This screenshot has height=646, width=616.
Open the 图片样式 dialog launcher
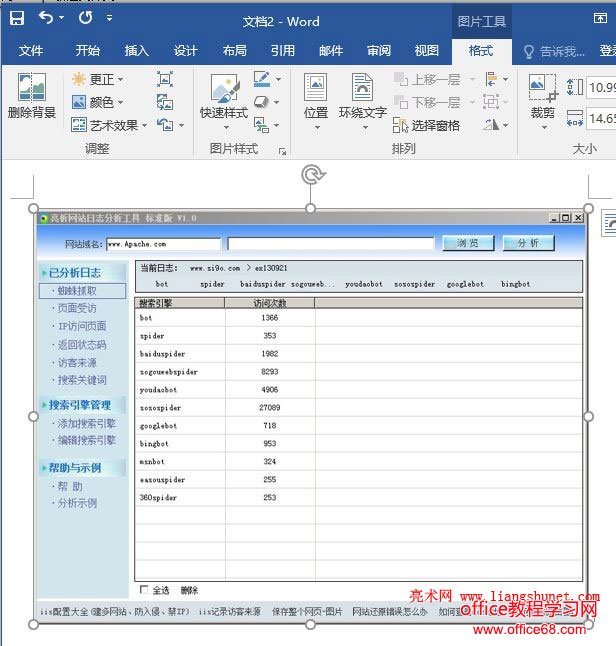(282, 152)
